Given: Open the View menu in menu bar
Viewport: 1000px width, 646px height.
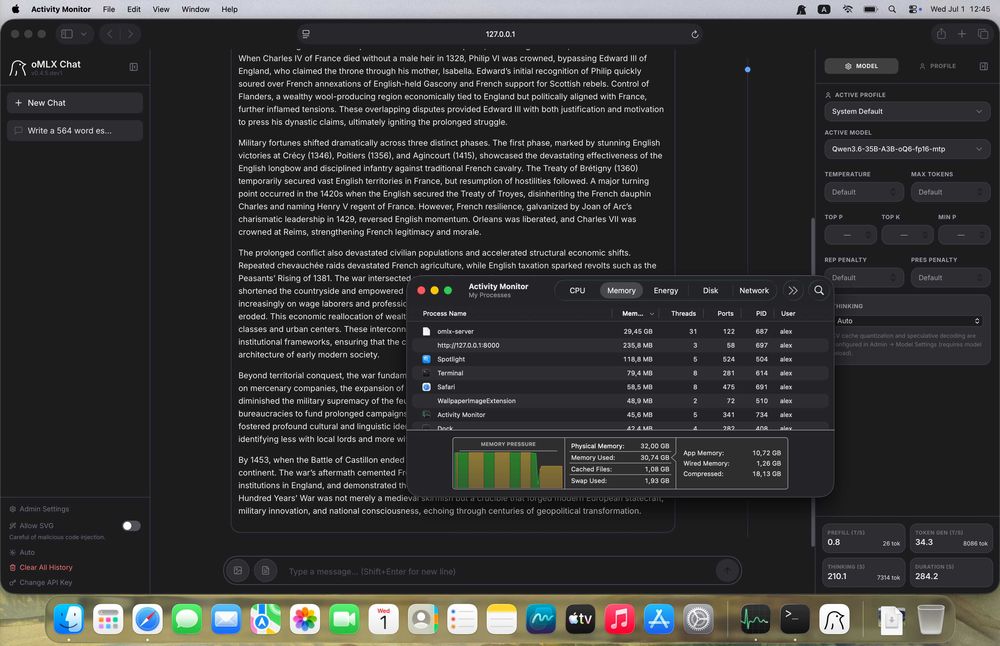Looking at the screenshot, I should (161, 9).
